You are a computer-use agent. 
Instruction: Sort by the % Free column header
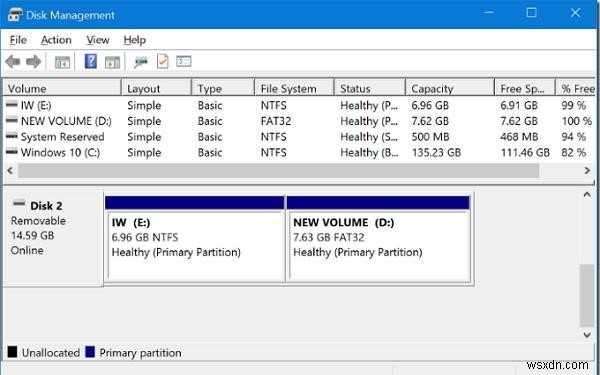coord(576,88)
